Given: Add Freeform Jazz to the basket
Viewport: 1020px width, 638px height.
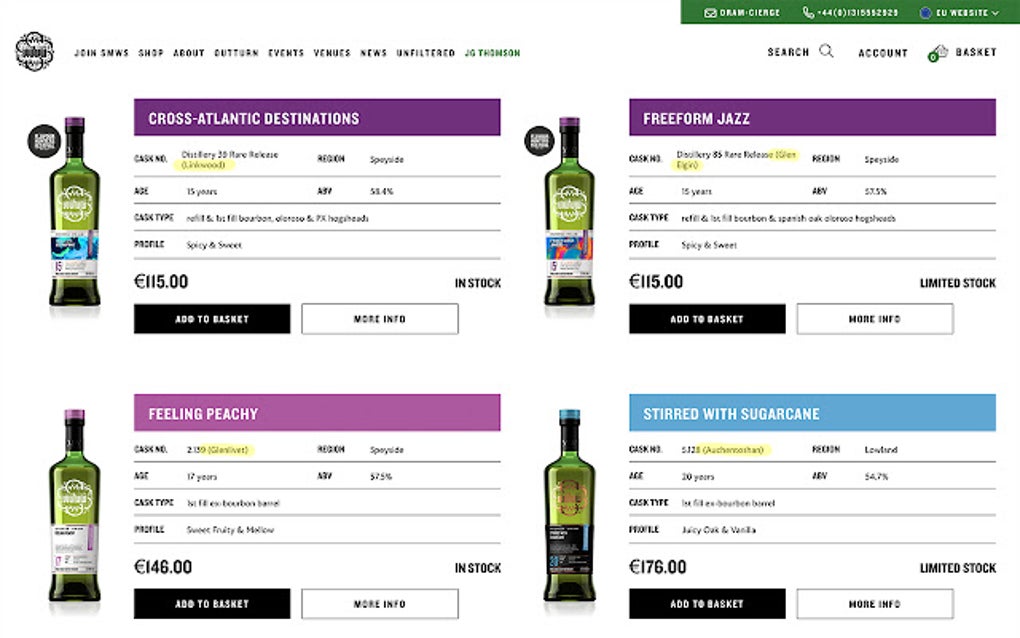Looking at the screenshot, I should [706, 318].
